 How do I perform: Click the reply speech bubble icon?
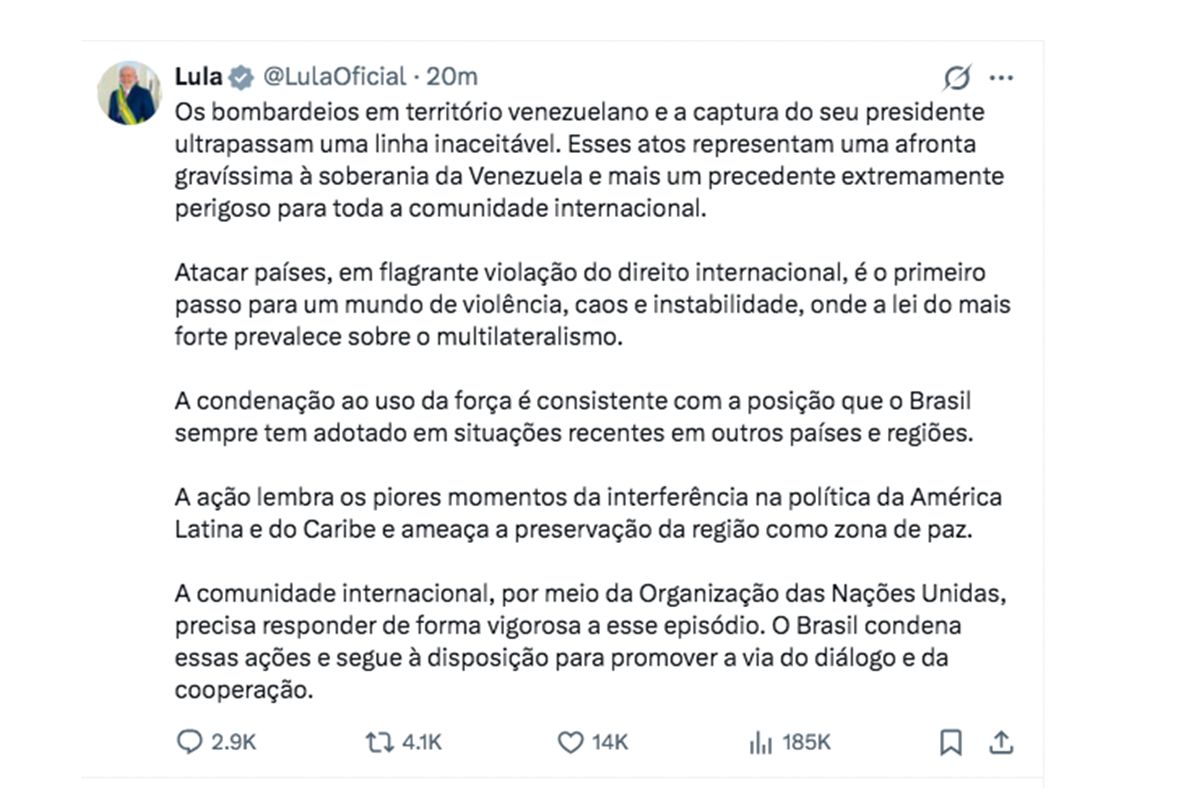click(x=189, y=742)
